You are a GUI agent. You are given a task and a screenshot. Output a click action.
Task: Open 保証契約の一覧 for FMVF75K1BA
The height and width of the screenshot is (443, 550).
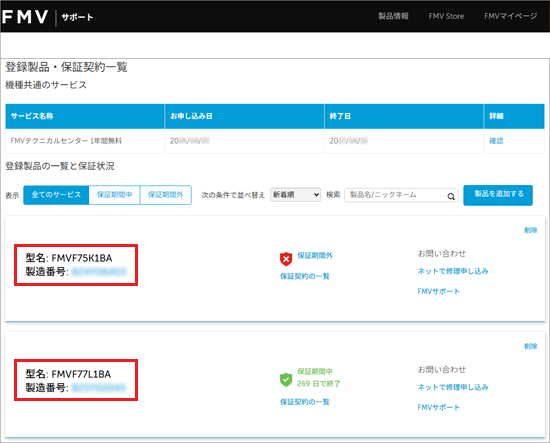(305, 276)
